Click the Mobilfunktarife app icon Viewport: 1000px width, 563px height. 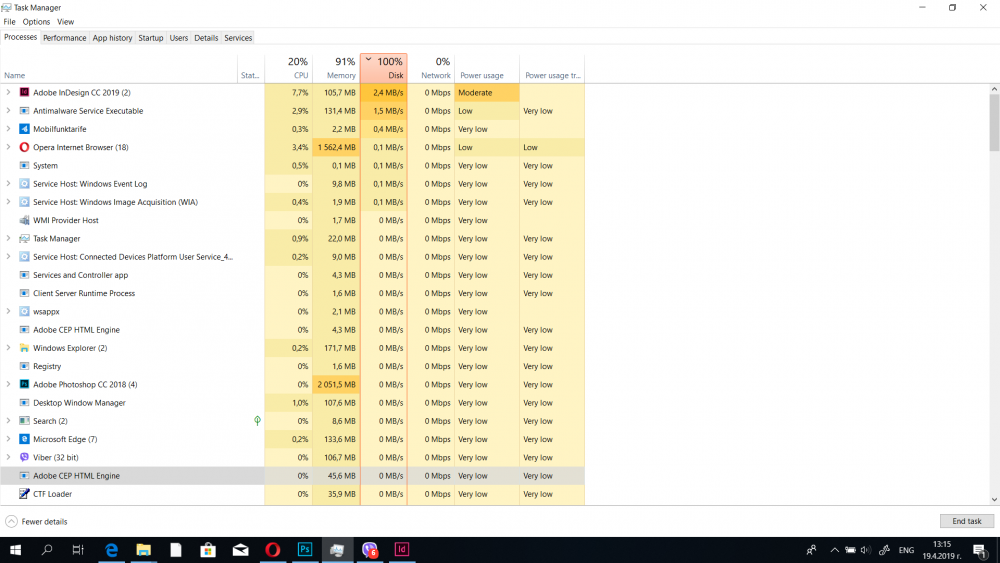pos(24,129)
